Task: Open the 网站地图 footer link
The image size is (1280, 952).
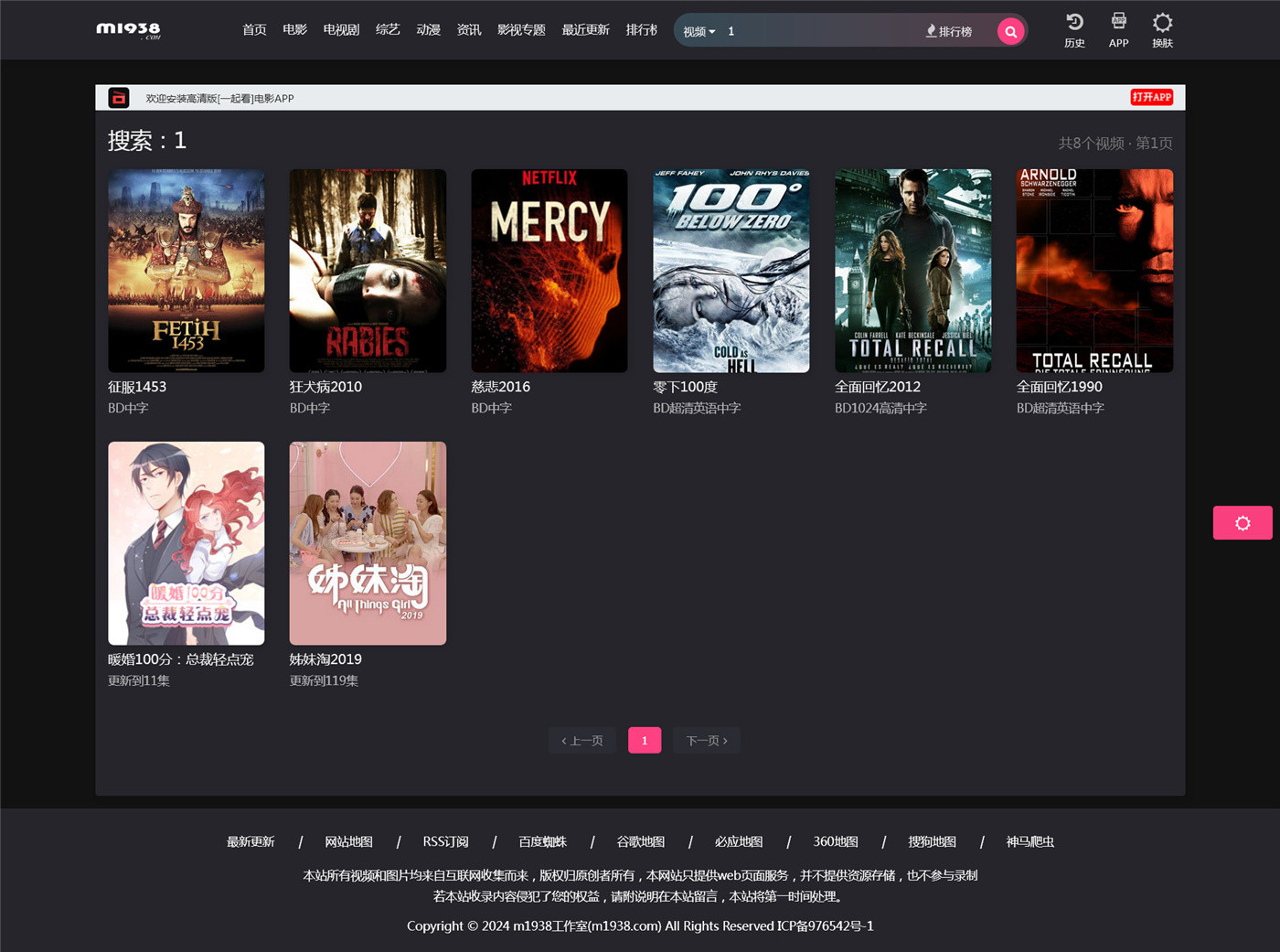Action: coord(348,841)
